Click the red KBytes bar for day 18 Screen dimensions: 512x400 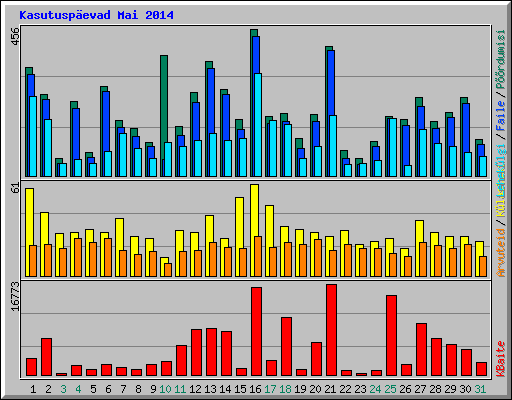(x=286, y=347)
